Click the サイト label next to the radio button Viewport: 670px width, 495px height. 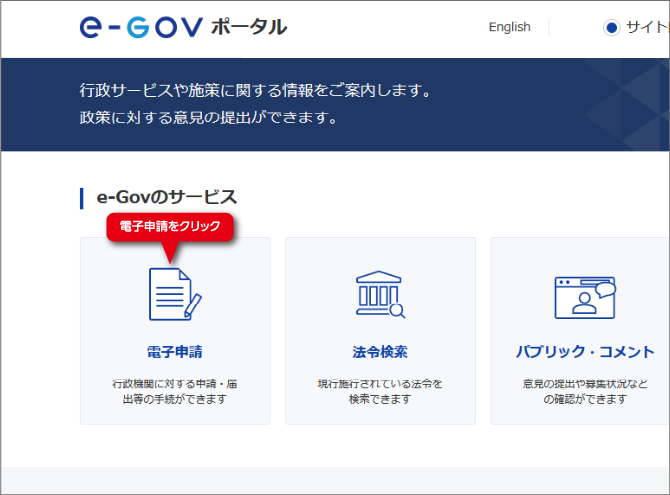pos(646,28)
